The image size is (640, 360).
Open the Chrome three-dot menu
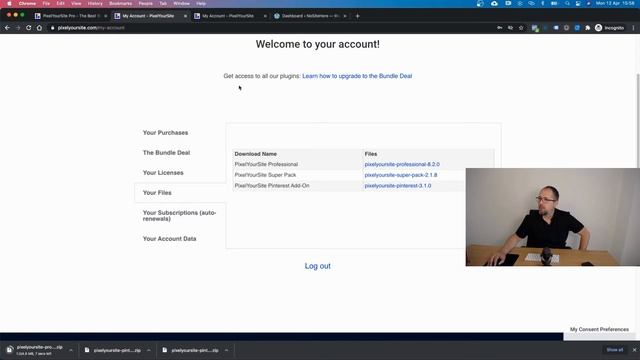(633, 28)
